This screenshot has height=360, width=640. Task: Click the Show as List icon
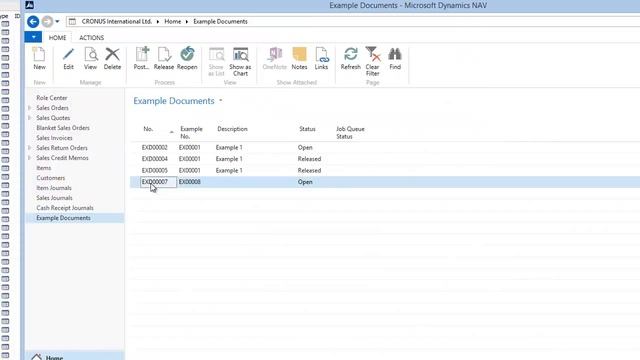(x=216, y=54)
